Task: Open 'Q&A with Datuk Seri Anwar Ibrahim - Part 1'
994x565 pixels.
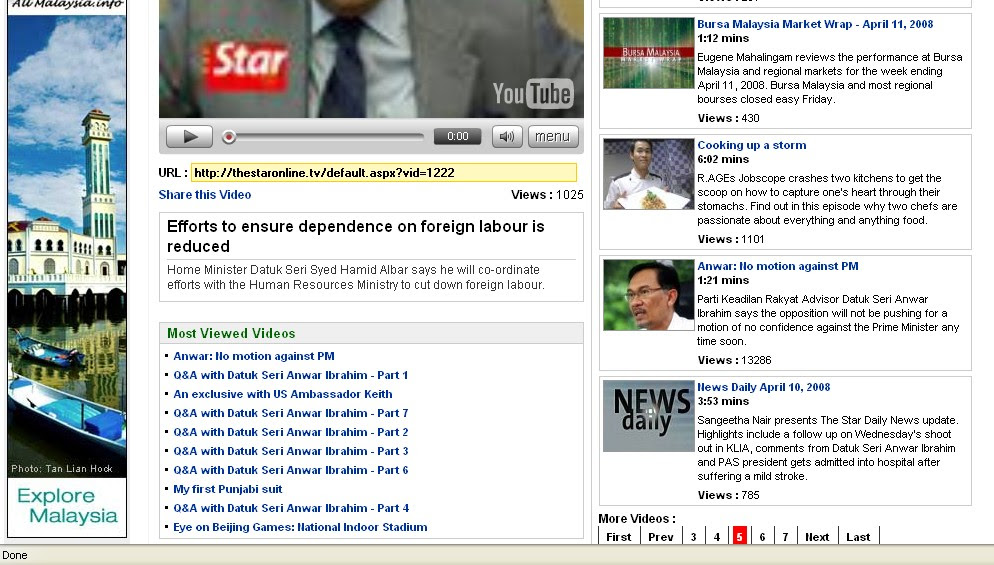Action: pyautogui.click(x=290, y=375)
